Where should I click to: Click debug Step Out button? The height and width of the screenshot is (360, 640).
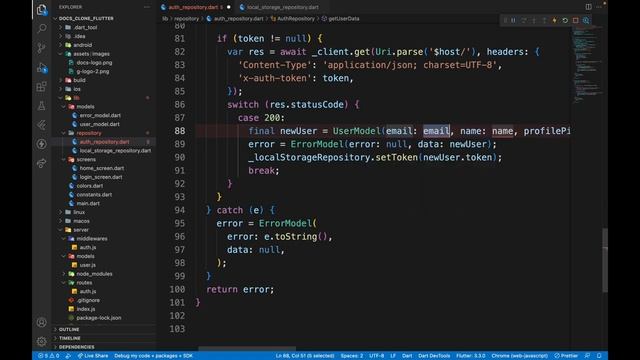coord(544,20)
